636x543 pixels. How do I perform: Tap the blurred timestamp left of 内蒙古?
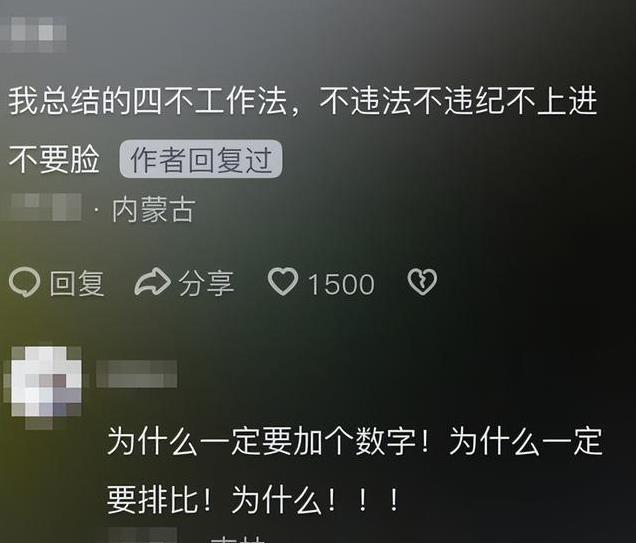pyautogui.click(x=45, y=207)
